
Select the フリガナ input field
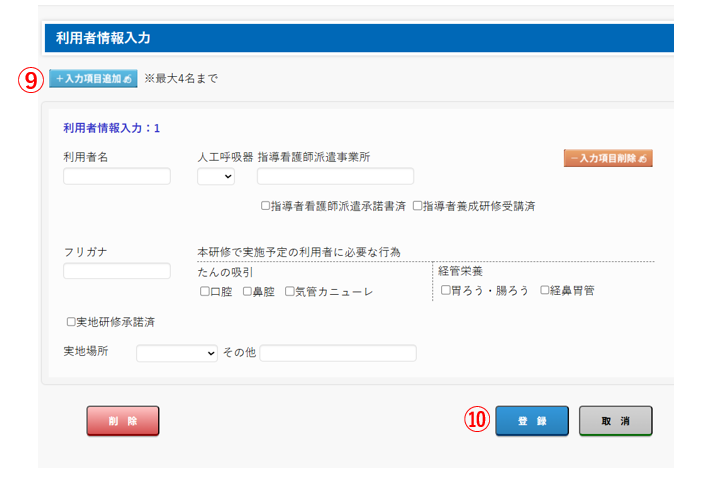116,271
